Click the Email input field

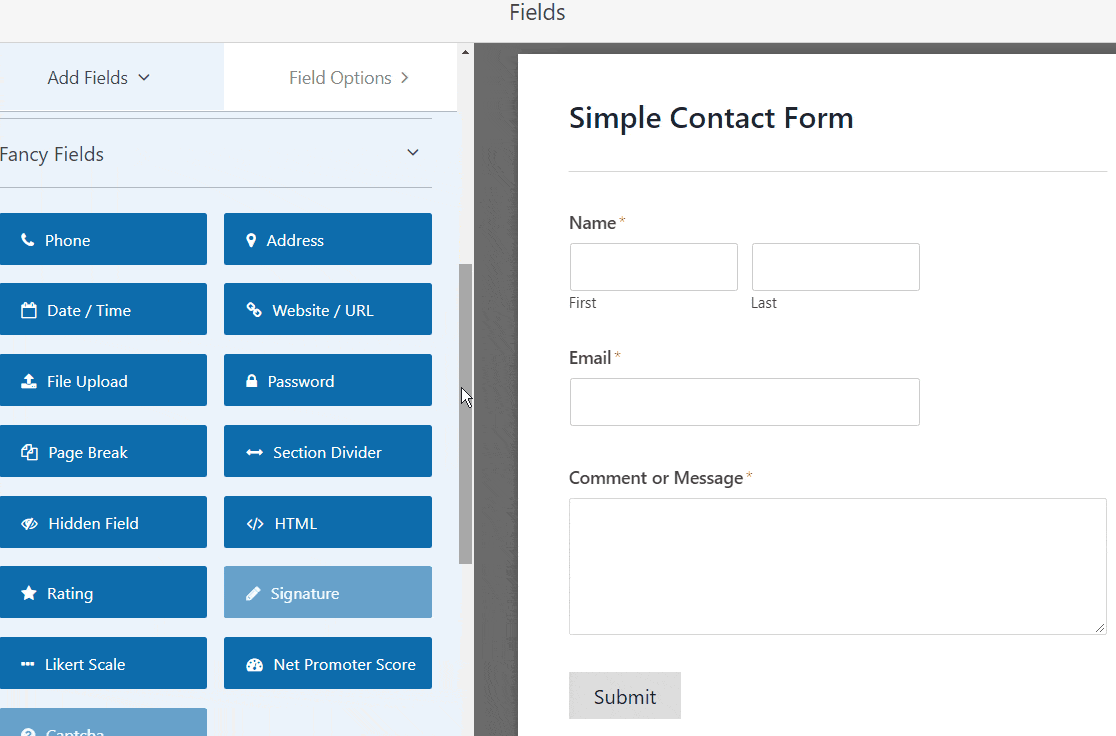click(x=744, y=402)
